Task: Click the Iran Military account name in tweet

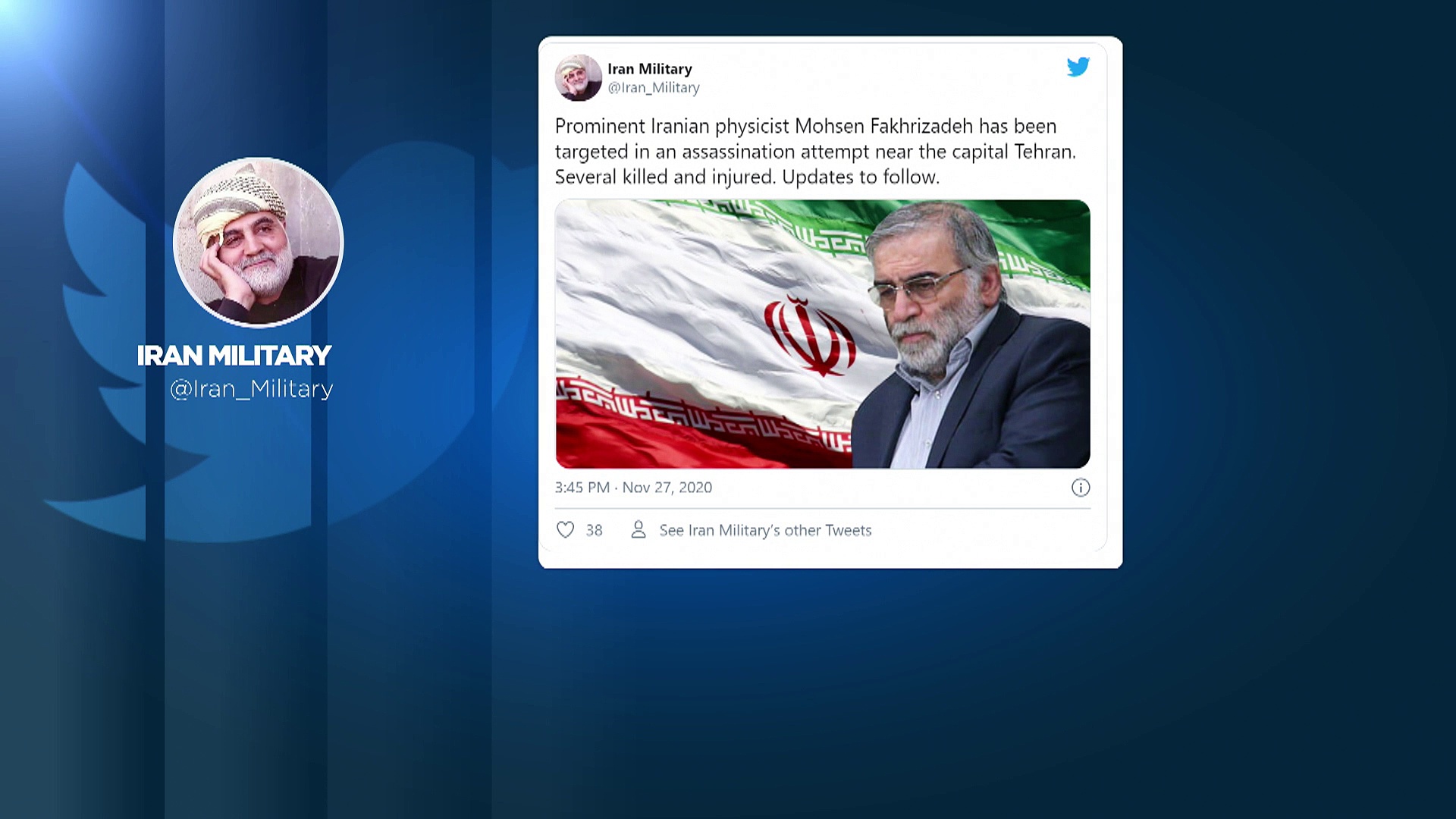Action: coord(650,69)
